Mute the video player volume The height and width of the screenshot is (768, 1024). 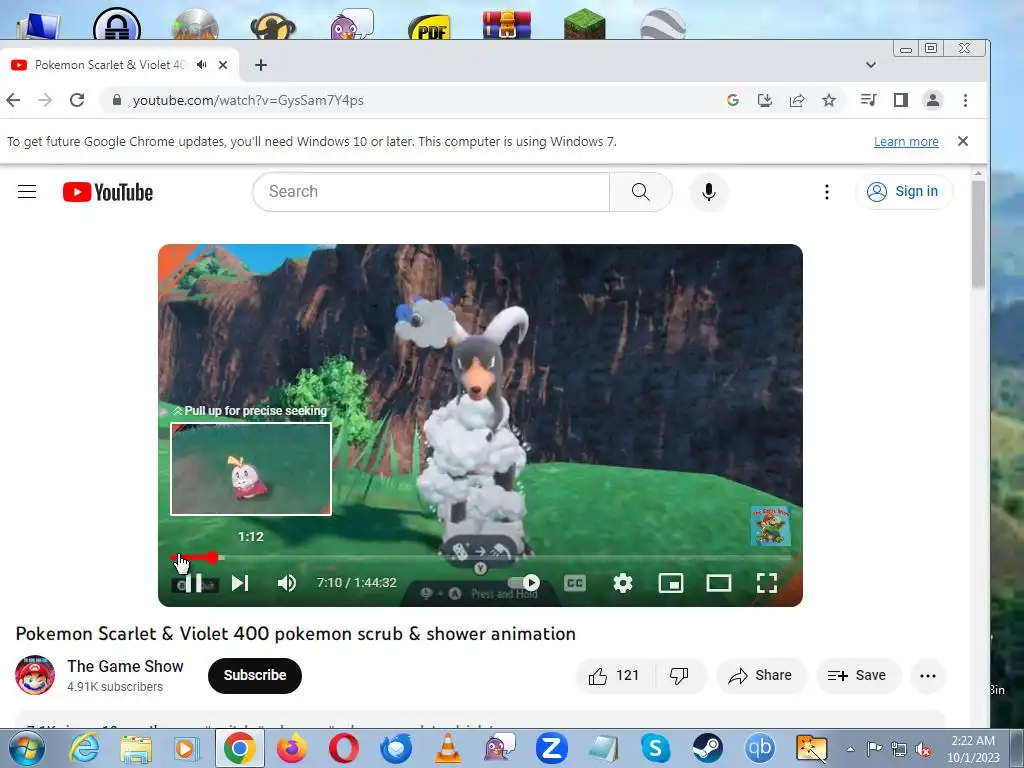pyautogui.click(x=287, y=583)
